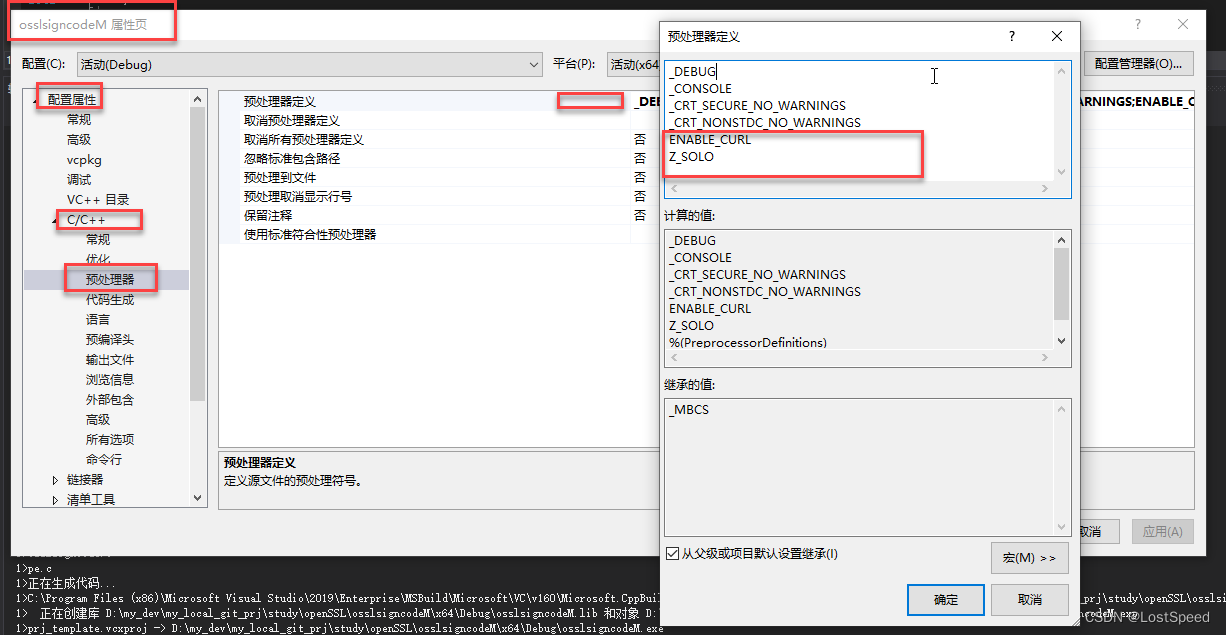Open the 平台(P) dropdown
Viewport: 1226px width, 635px height.
(634, 64)
